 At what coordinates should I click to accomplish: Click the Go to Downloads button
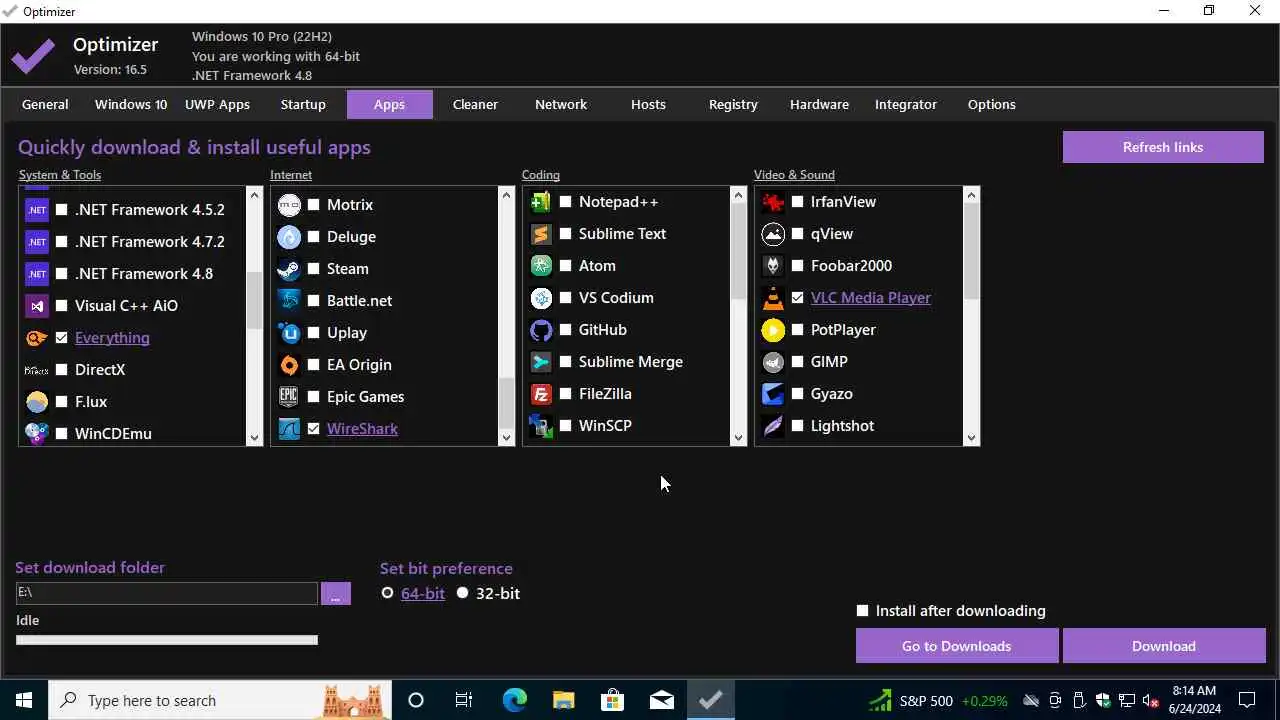tap(956, 646)
